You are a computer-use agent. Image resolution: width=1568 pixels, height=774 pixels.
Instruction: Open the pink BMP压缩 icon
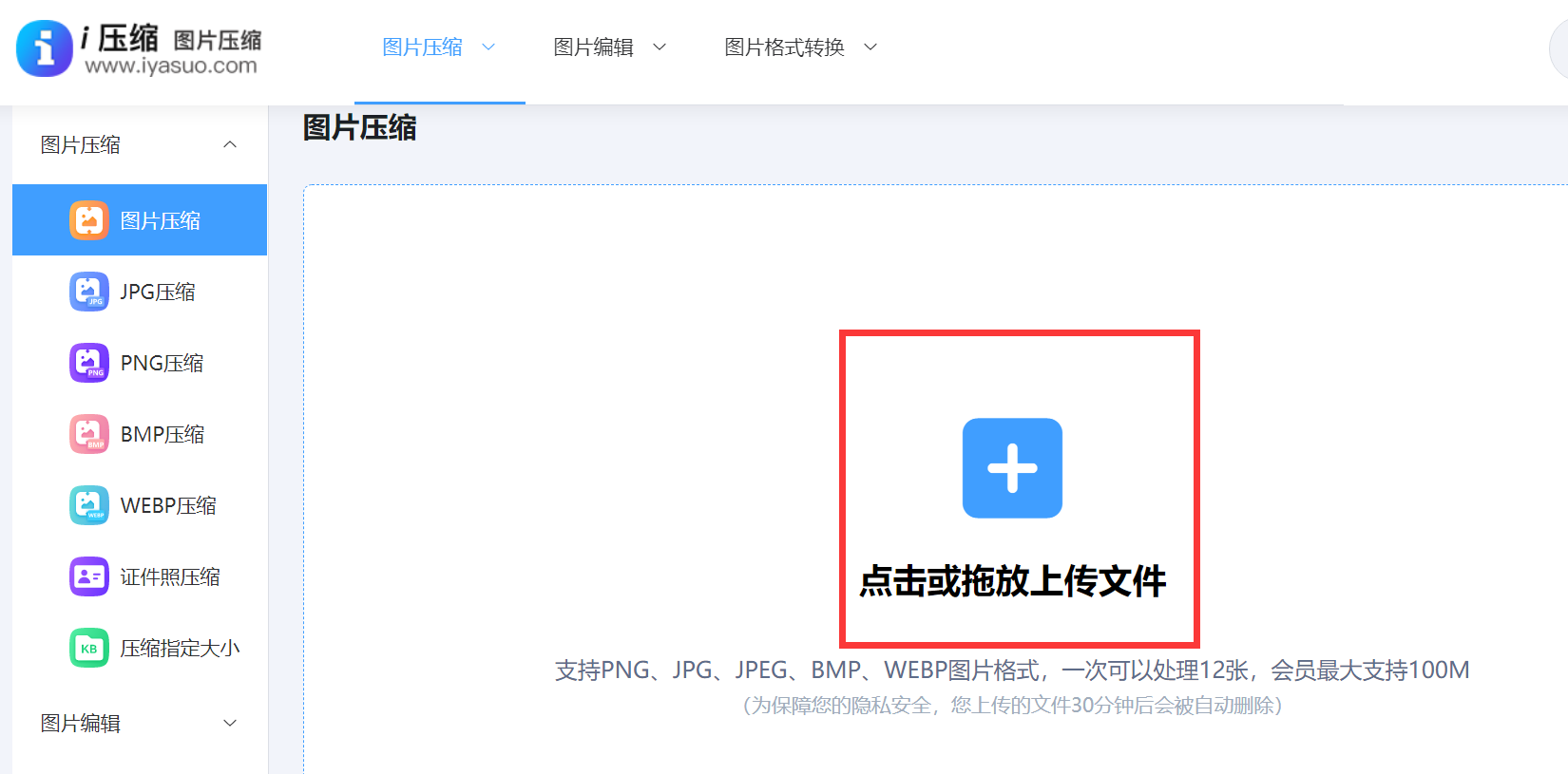point(89,434)
